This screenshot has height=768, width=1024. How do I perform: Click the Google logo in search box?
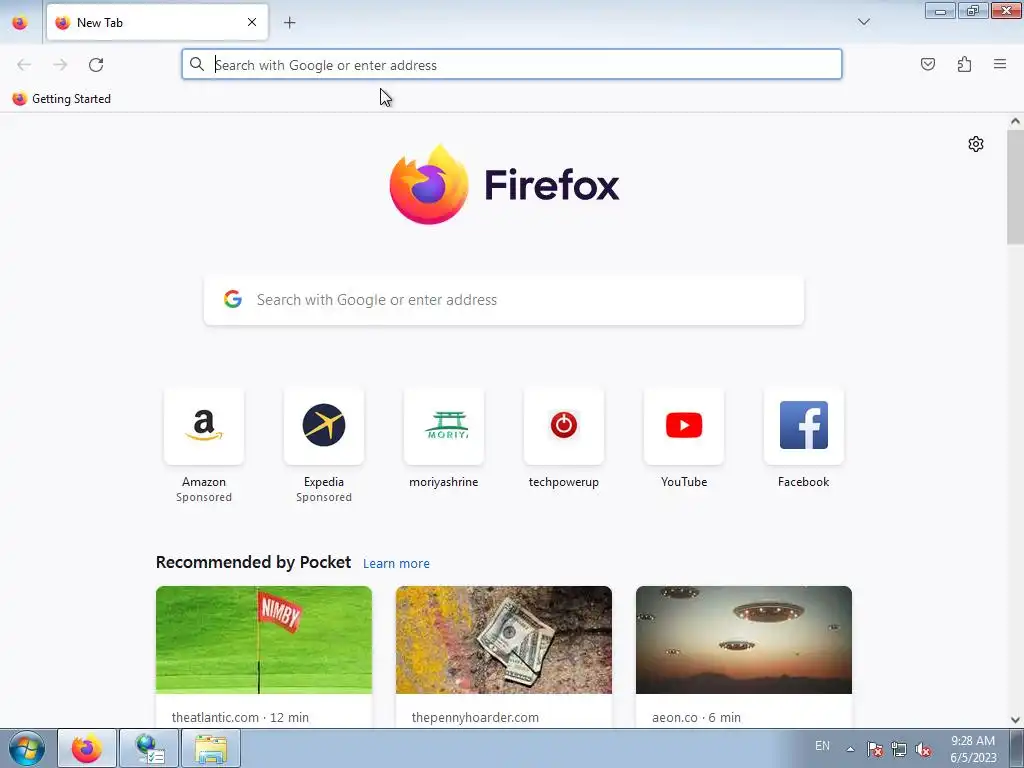[x=233, y=299]
